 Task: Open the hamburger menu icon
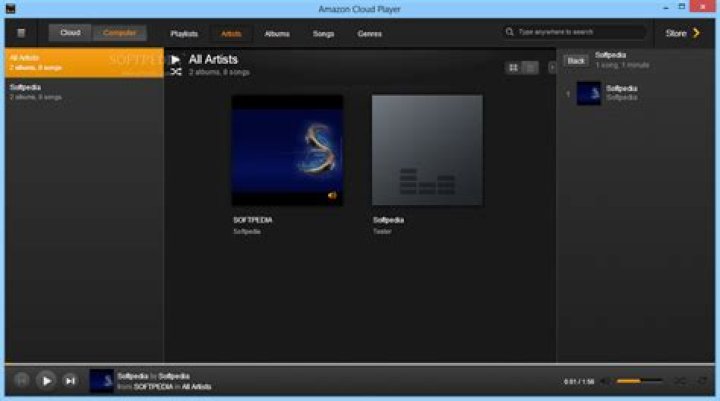point(21,33)
